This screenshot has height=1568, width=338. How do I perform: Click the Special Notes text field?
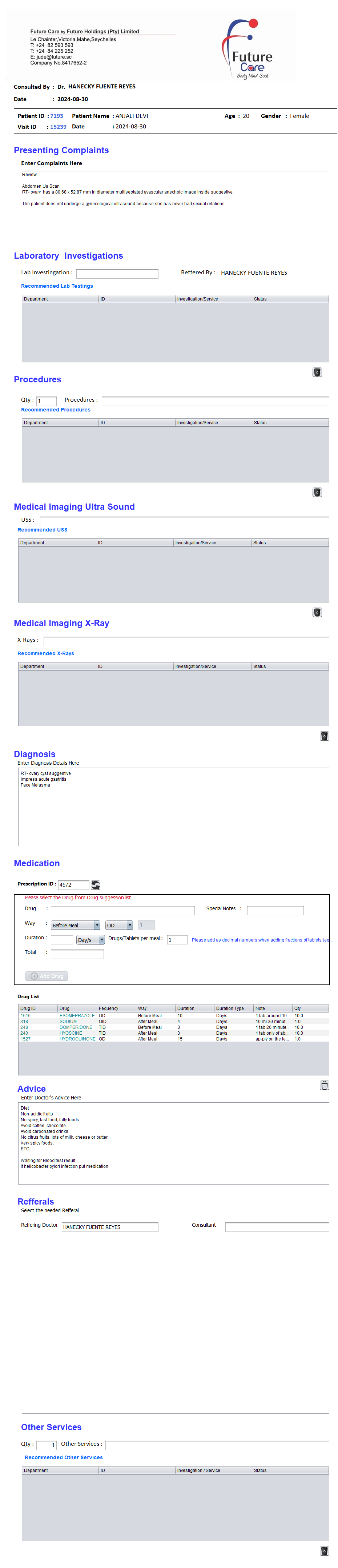coord(275,910)
